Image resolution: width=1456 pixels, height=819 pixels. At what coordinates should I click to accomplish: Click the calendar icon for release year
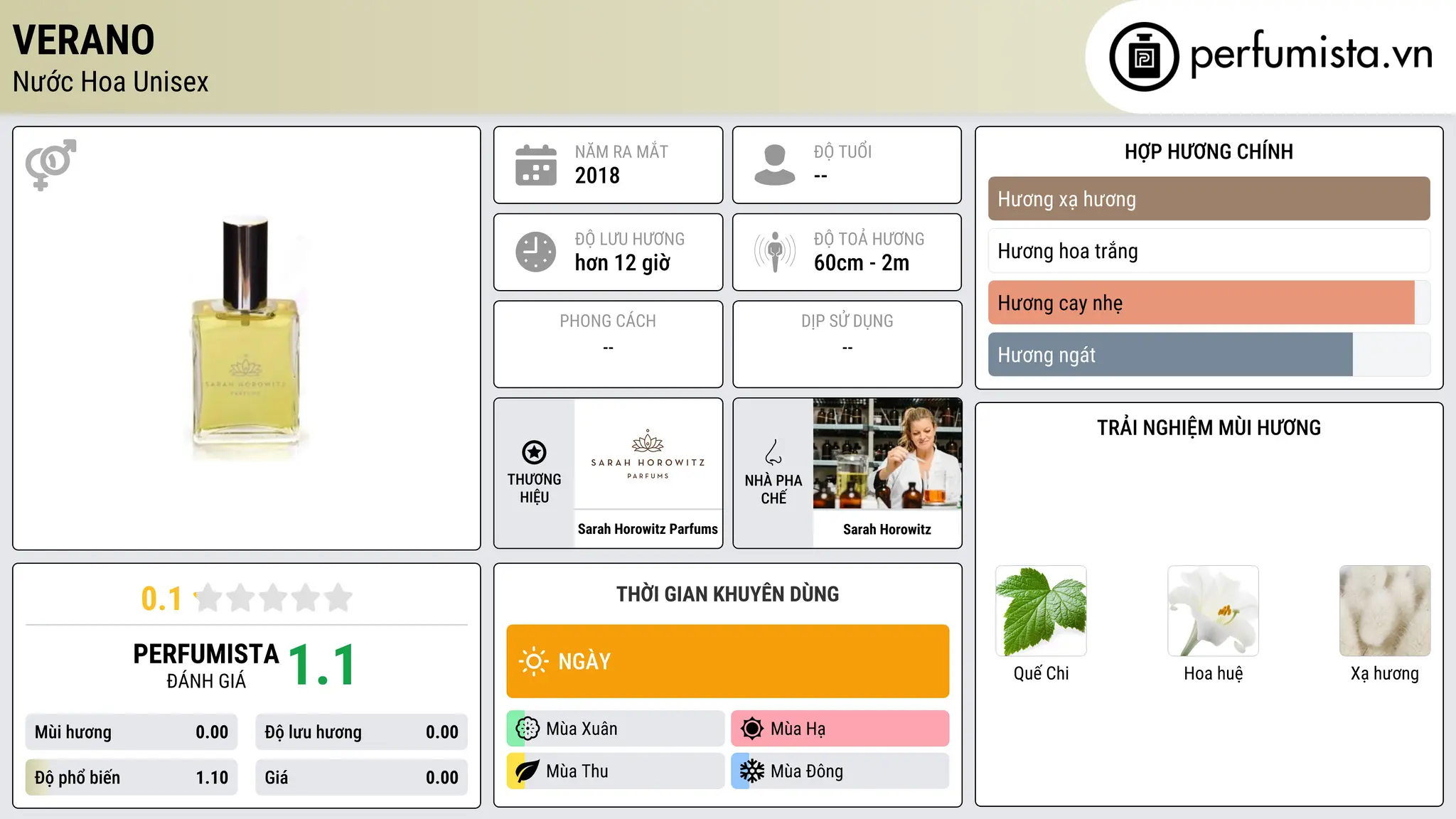point(536,165)
